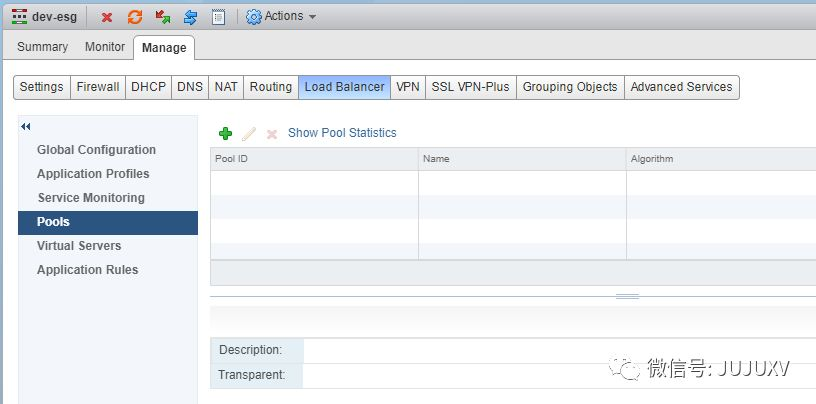Select the Load Balancer sub-tab

click(x=345, y=87)
